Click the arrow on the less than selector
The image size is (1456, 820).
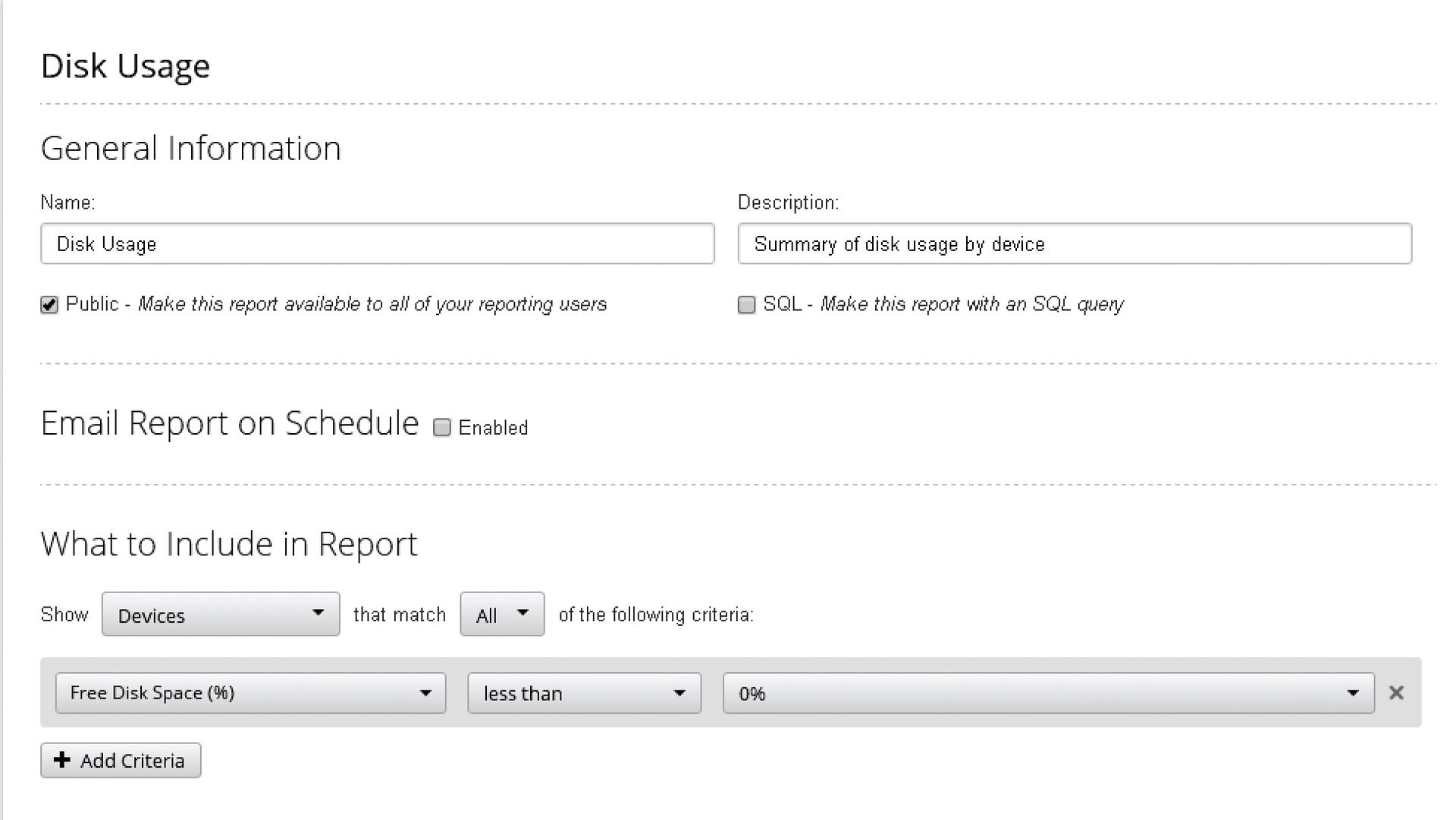[x=680, y=693]
